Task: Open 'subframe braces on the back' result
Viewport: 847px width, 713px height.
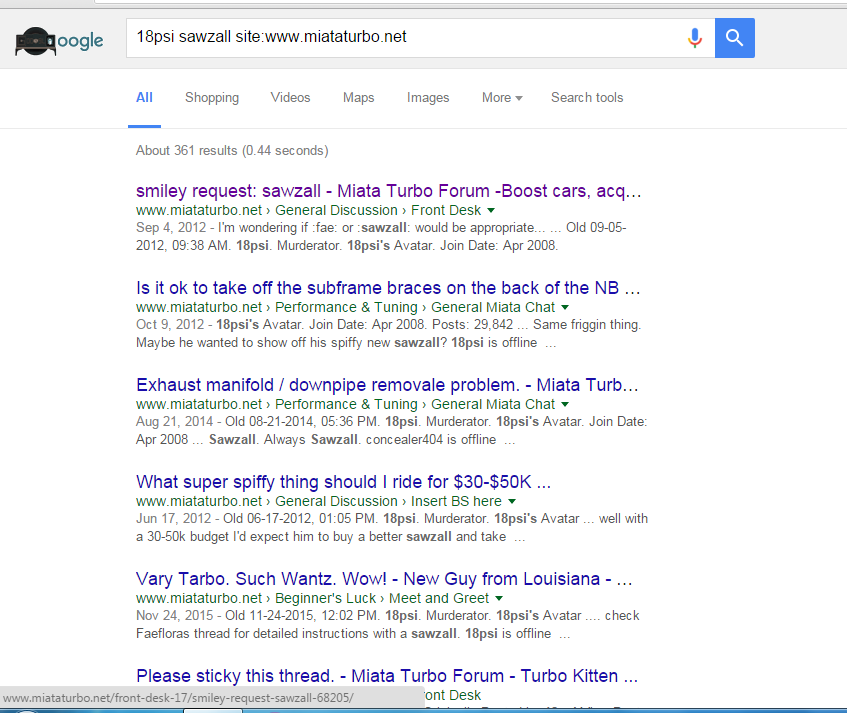Action: tap(388, 288)
